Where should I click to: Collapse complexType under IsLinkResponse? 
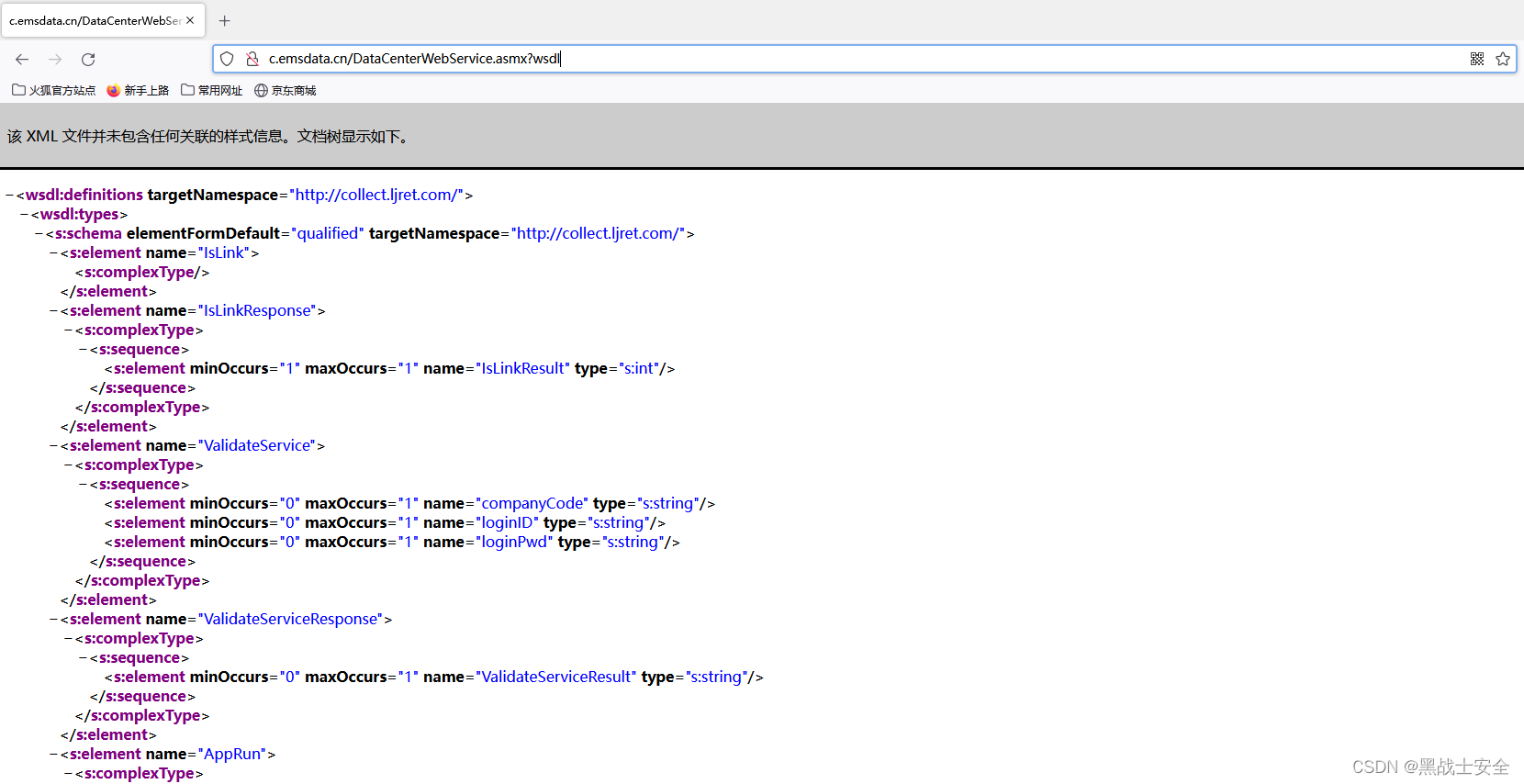(69, 330)
